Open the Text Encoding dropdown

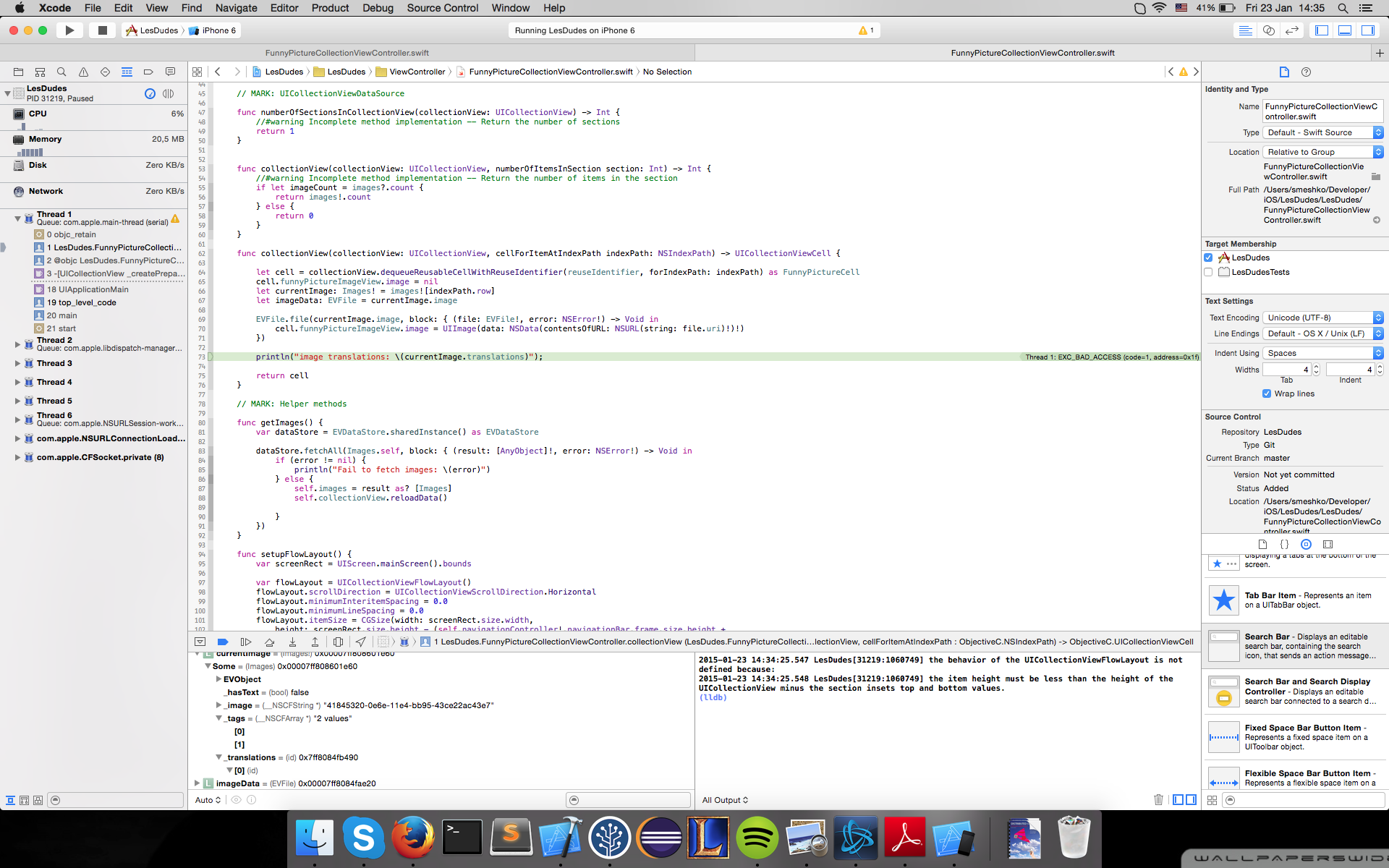1323,318
